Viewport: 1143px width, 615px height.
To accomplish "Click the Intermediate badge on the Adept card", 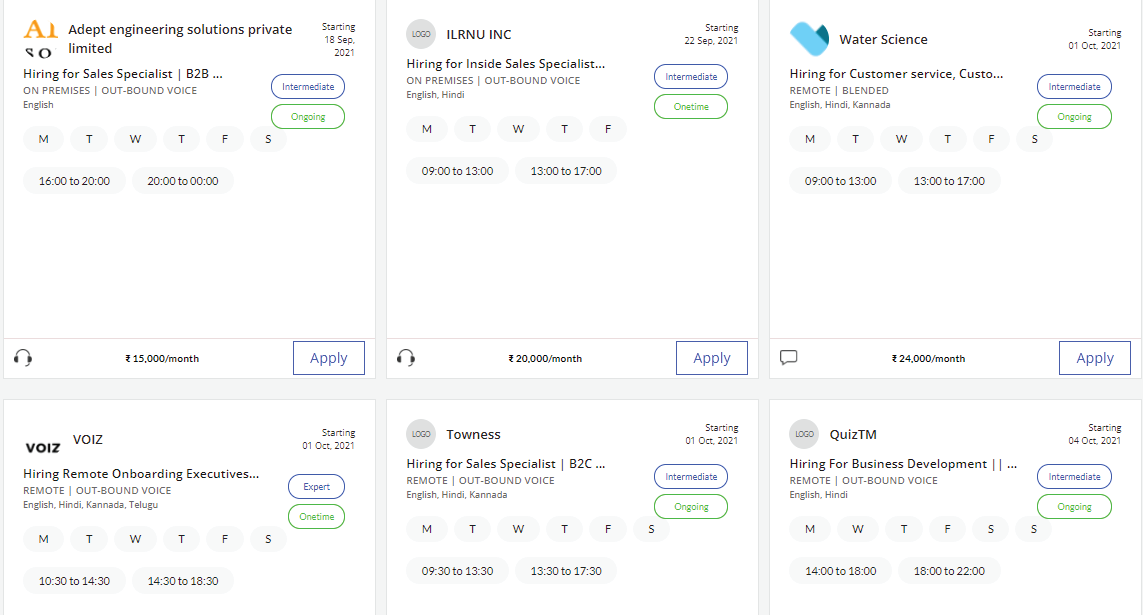I will (x=308, y=87).
